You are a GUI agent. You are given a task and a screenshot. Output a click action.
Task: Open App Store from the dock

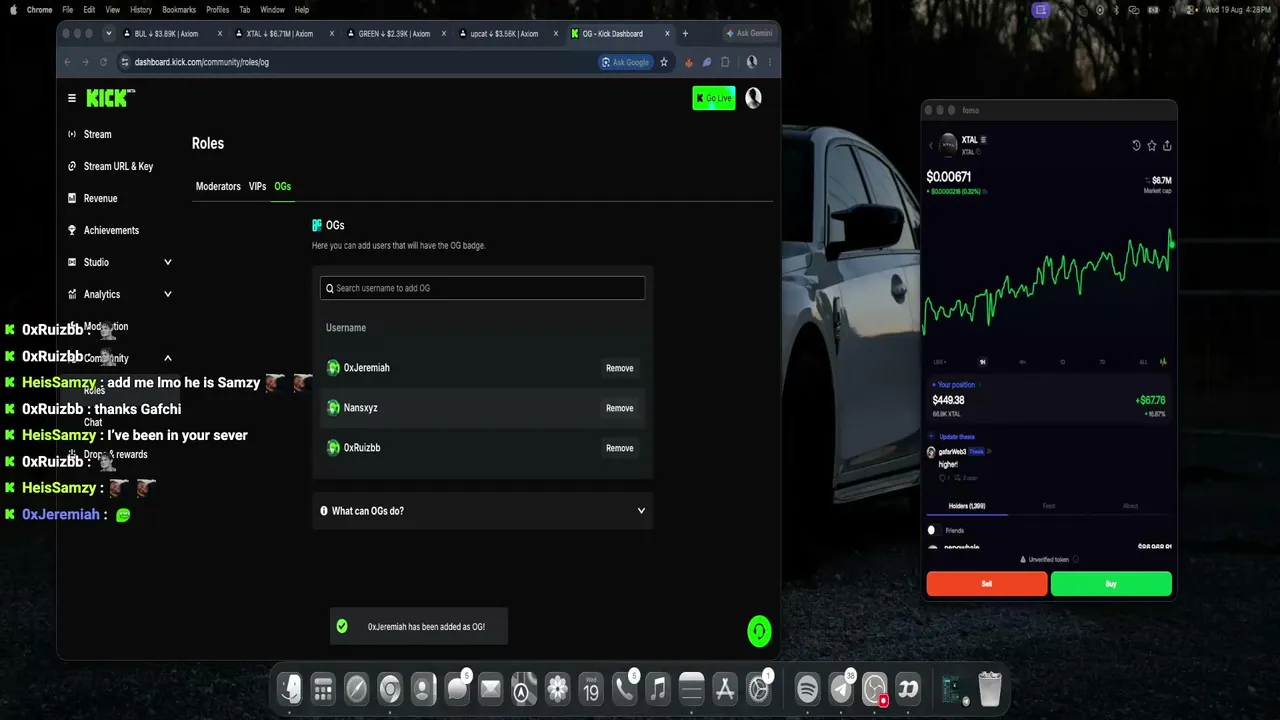(725, 688)
